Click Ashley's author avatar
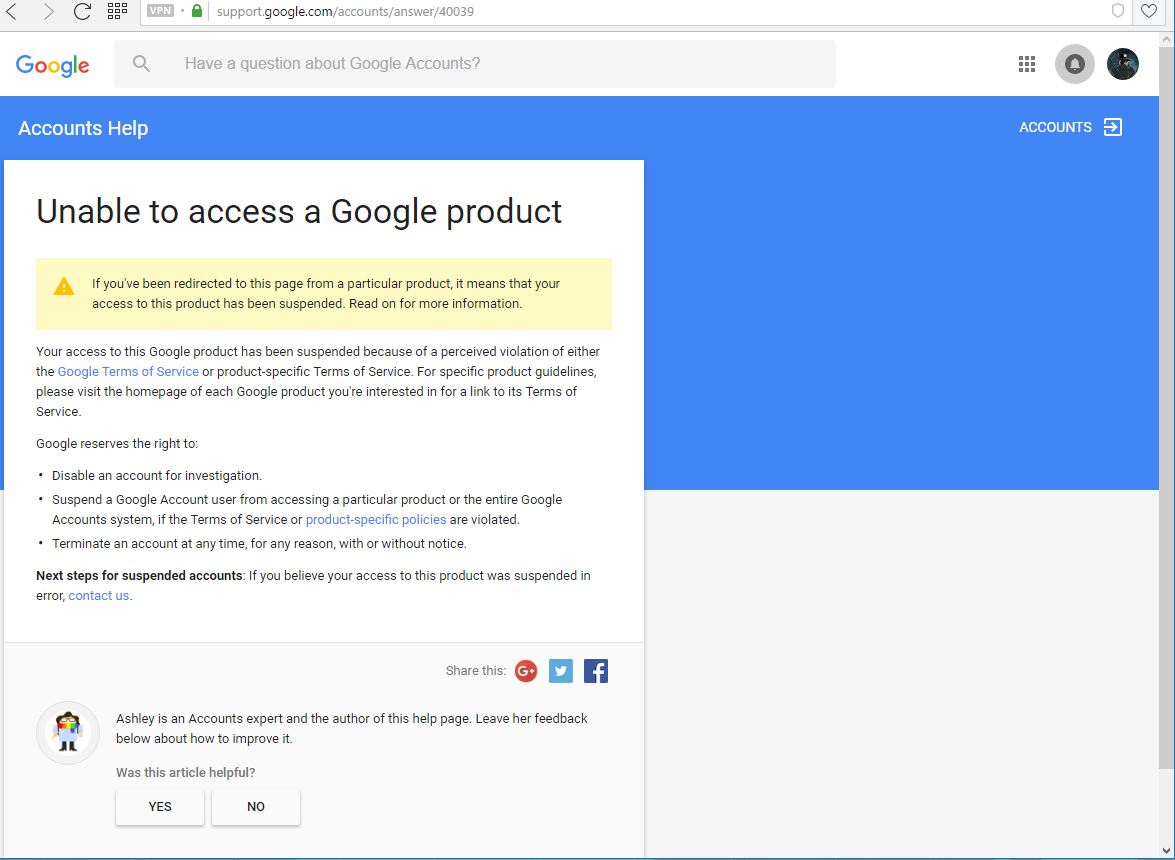This screenshot has height=860, width=1175. pos(68,733)
